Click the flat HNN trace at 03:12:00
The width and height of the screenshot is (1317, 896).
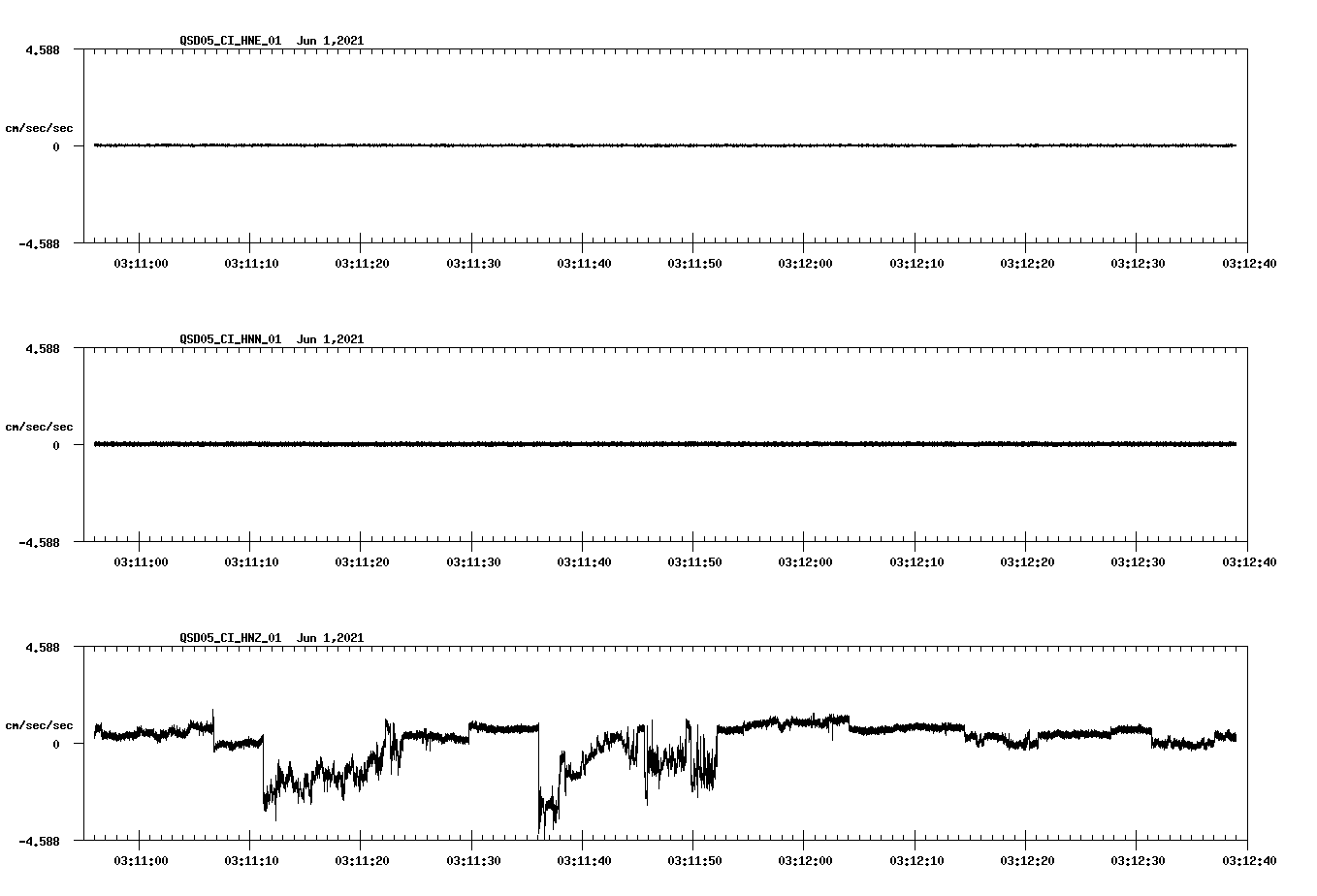(x=804, y=444)
